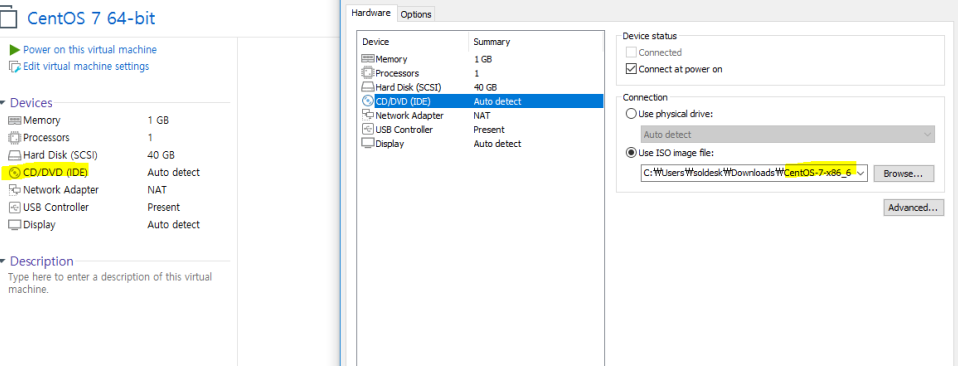Select the Hardware tab
The image size is (958, 366).
371,13
